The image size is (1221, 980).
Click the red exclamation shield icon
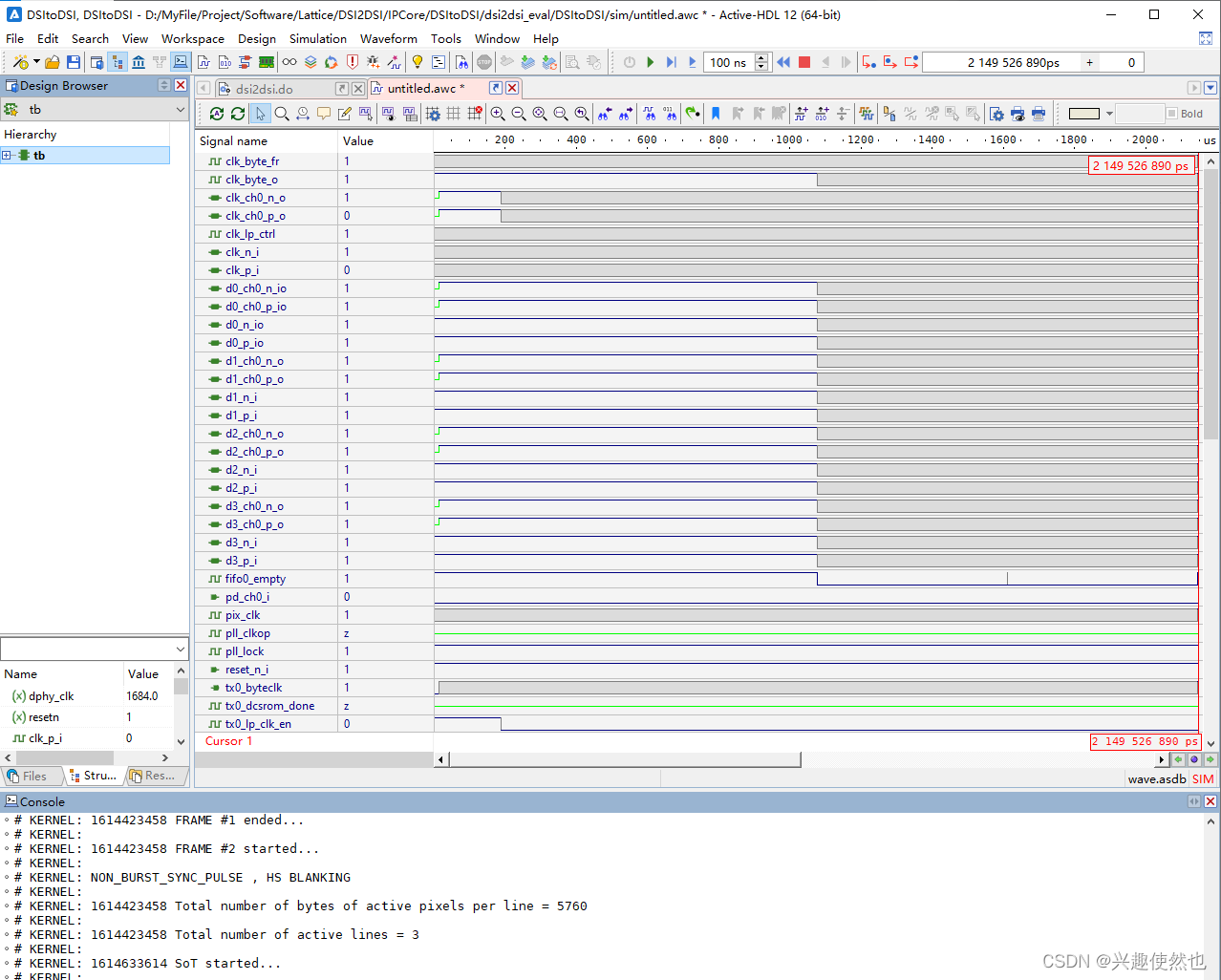[353, 62]
